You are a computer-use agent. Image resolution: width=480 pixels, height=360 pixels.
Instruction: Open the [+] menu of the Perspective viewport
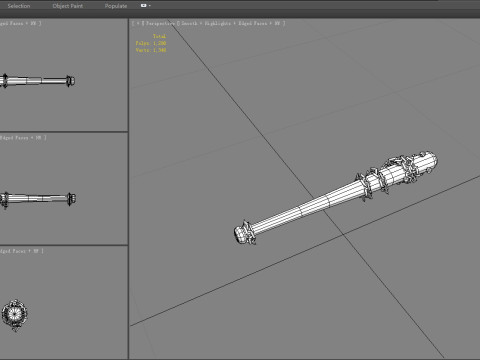pos(138,23)
